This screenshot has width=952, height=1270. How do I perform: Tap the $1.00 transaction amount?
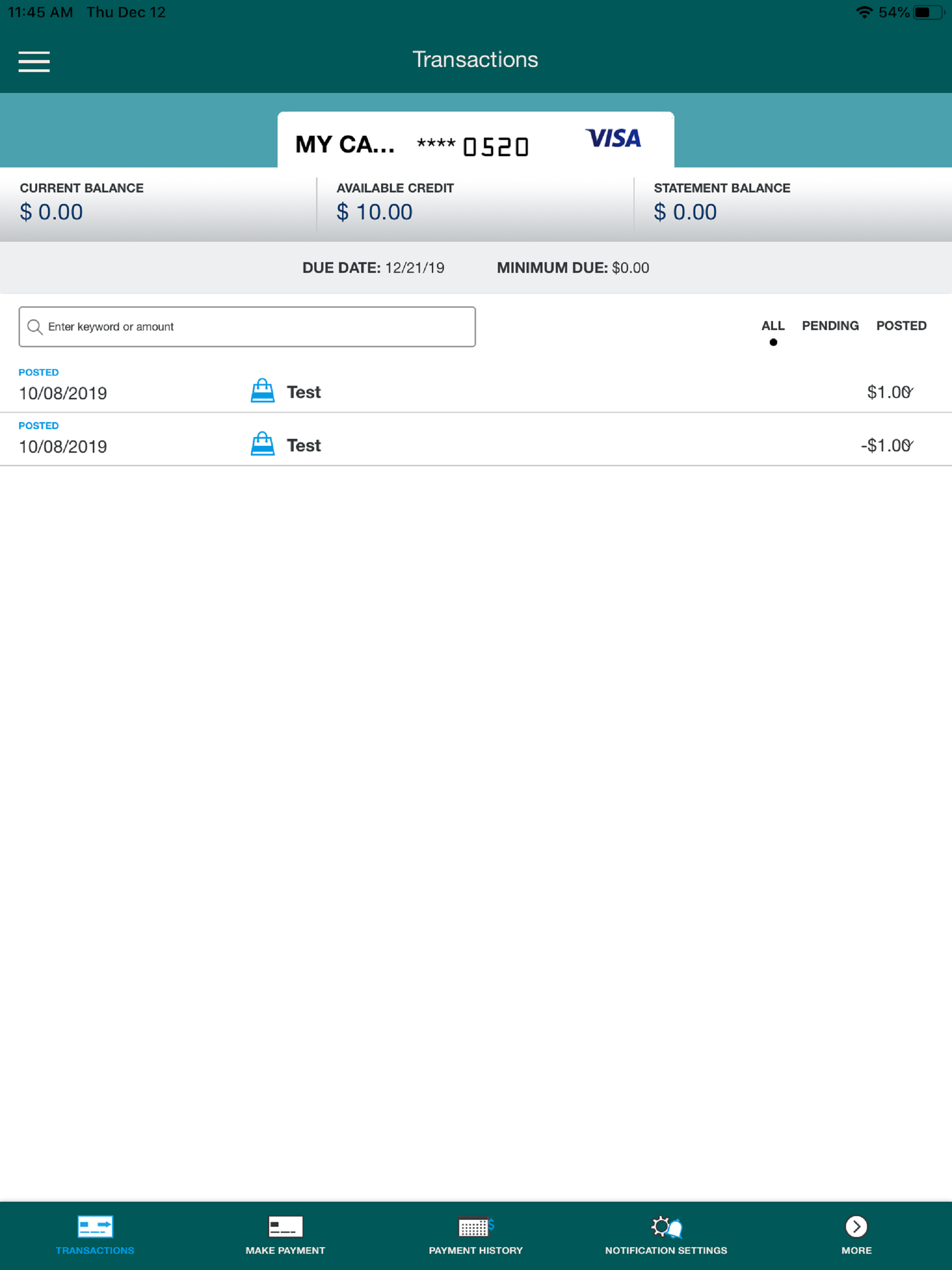point(888,392)
